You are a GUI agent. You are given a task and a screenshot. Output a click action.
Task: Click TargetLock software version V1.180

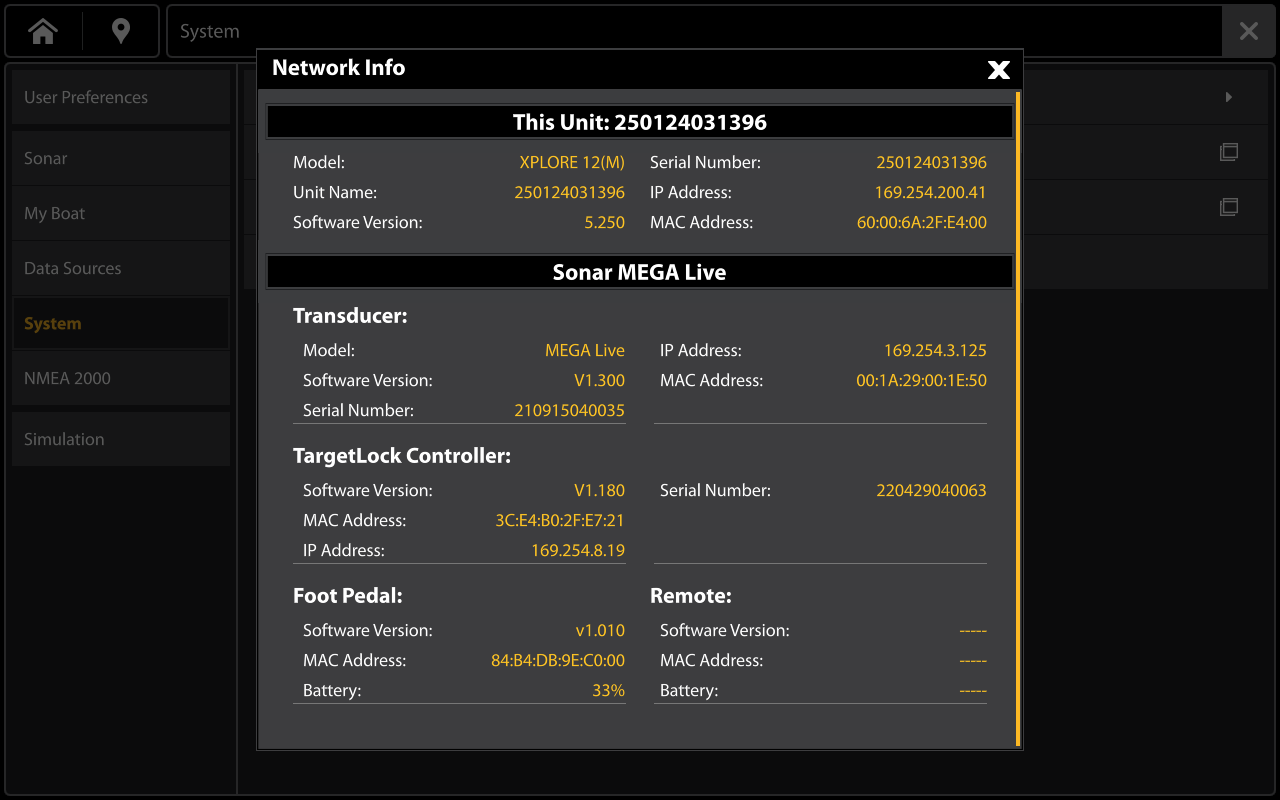tap(600, 490)
